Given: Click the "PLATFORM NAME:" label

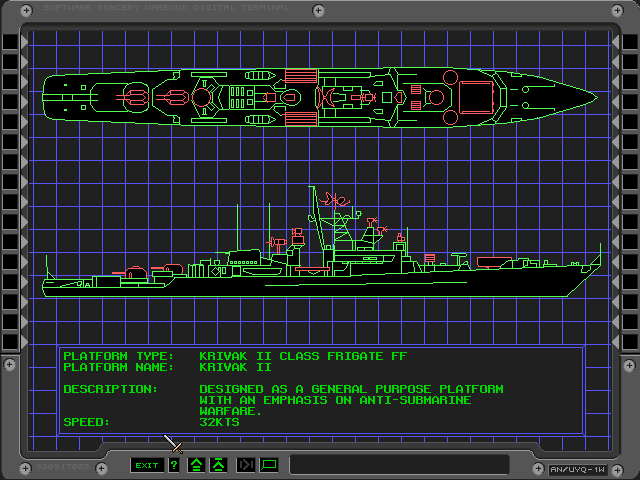Looking at the screenshot, I should point(118,367).
